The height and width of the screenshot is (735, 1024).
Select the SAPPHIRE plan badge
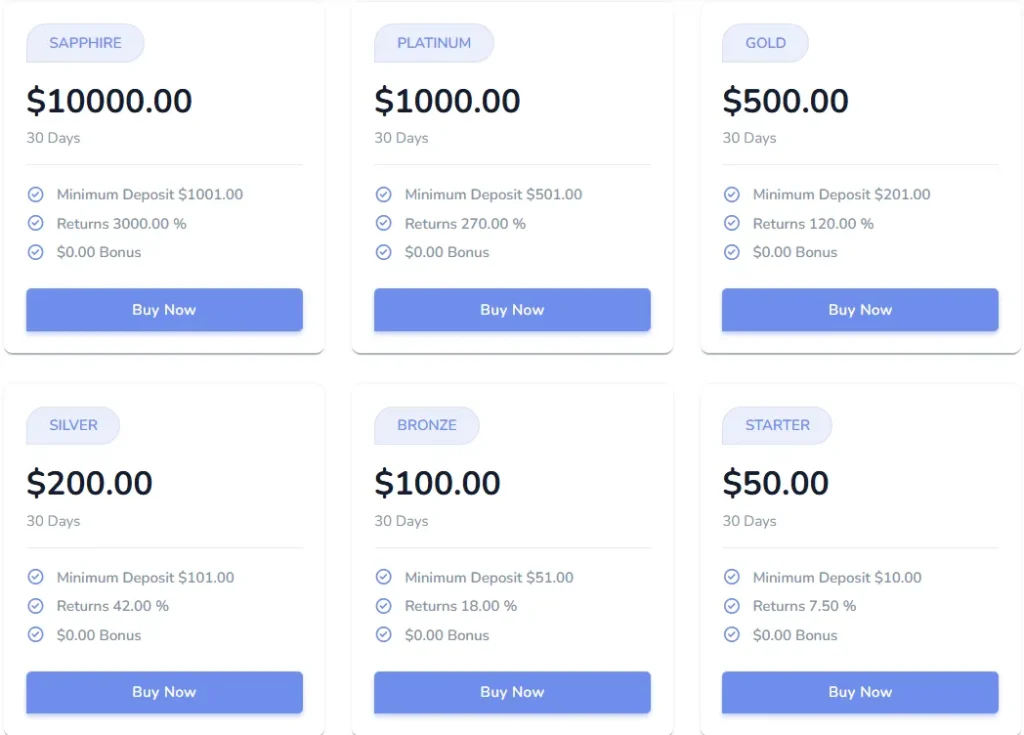click(84, 43)
